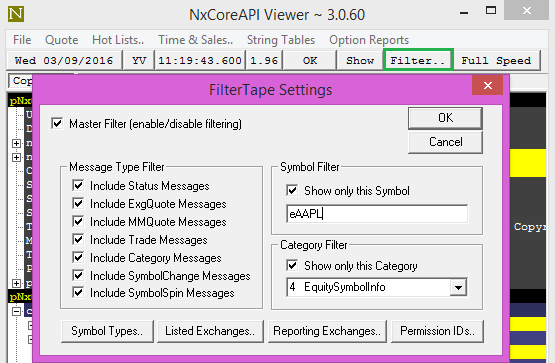Click Cancel in FilterTape Settings
Image resolution: width=555 pixels, height=363 pixels.
445,142
